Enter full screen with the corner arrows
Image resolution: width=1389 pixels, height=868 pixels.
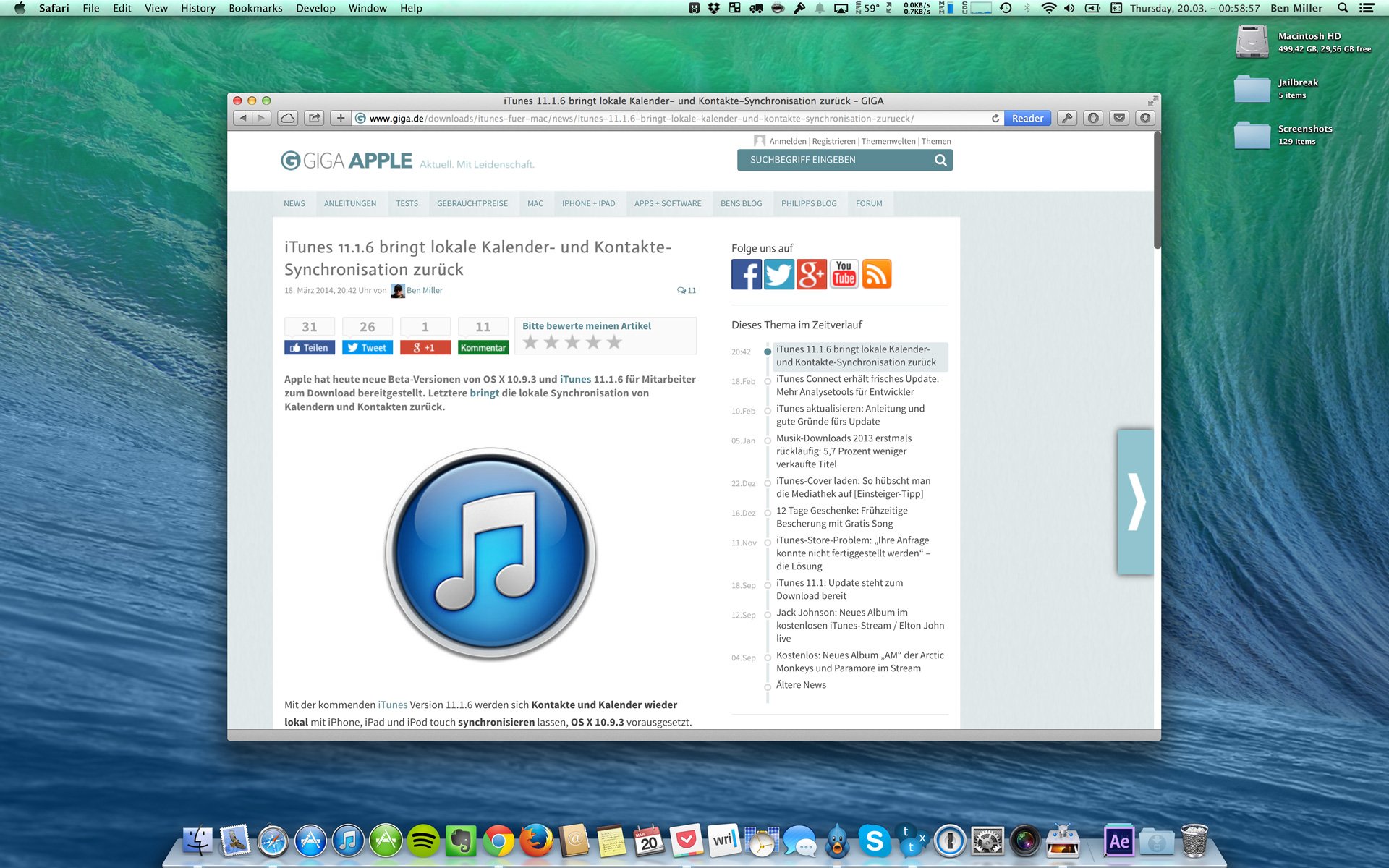pos(1152,101)
